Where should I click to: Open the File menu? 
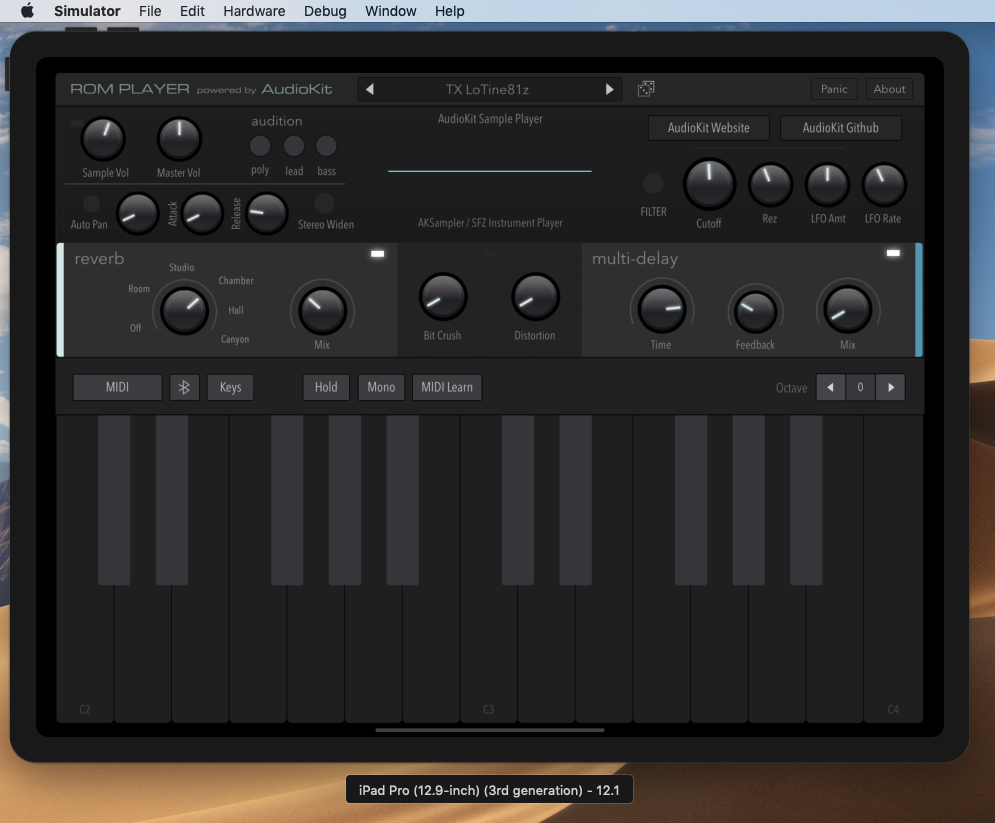click(150, 11)
